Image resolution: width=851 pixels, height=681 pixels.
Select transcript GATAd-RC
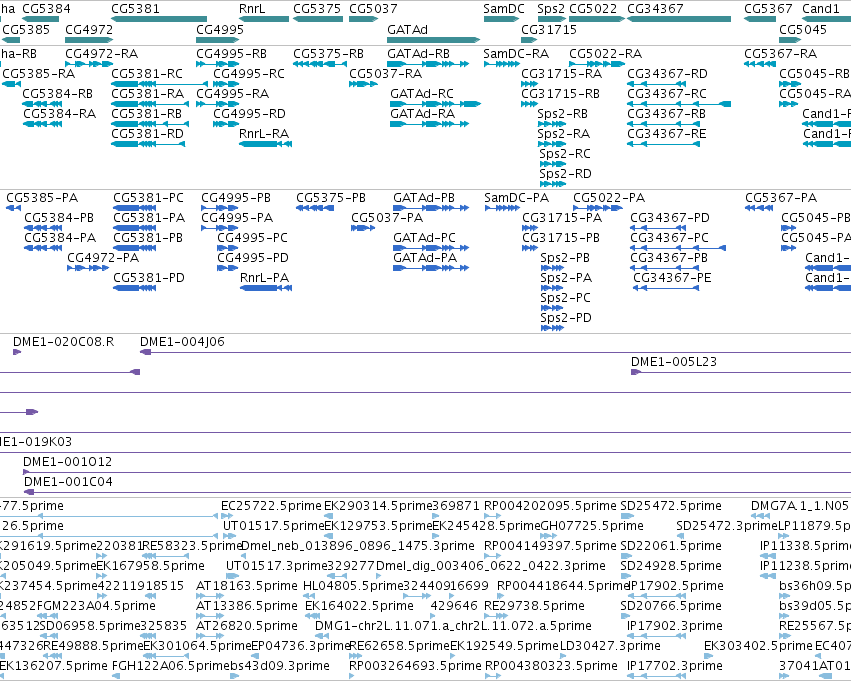(x=422, y=94)
